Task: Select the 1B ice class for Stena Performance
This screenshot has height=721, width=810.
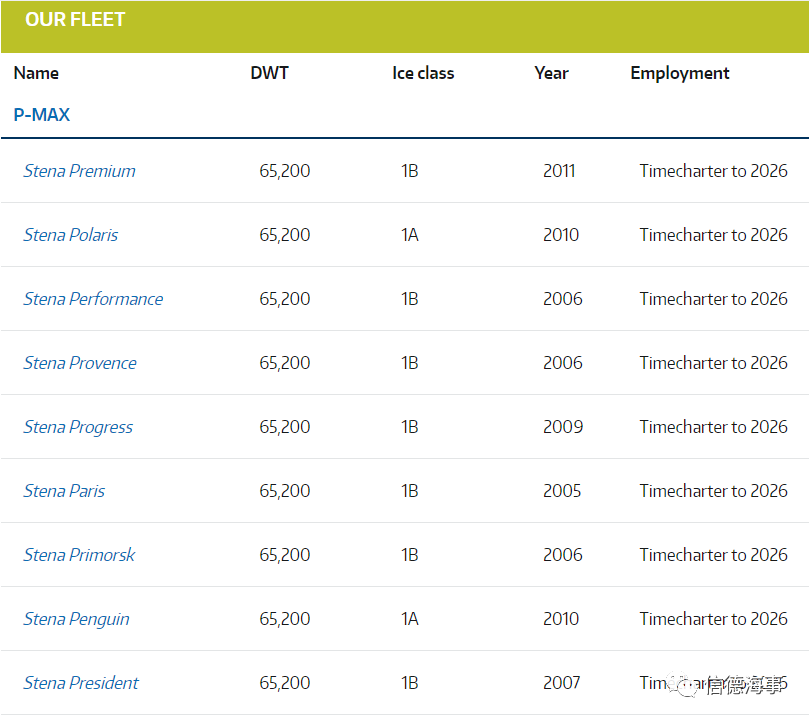Action: click(x=410, y=299)
